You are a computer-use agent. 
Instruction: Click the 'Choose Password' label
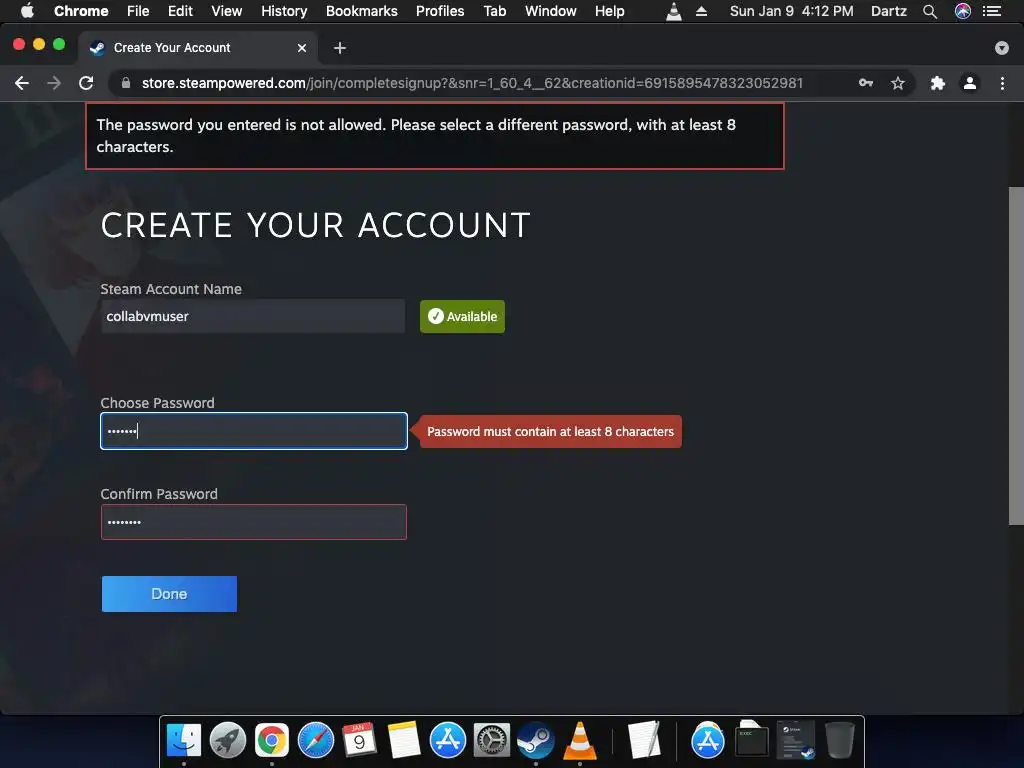click(x=157, y=403)
